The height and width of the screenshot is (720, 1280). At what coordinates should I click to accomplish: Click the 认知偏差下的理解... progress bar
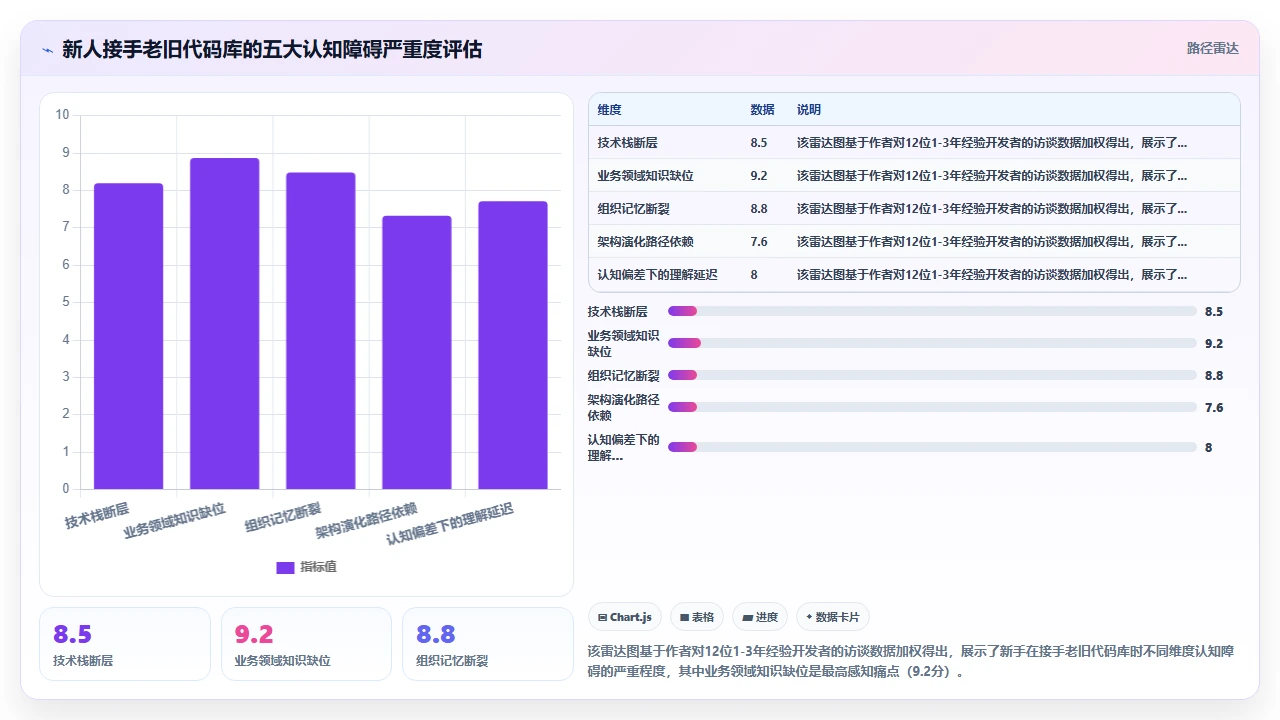[932, 447]
